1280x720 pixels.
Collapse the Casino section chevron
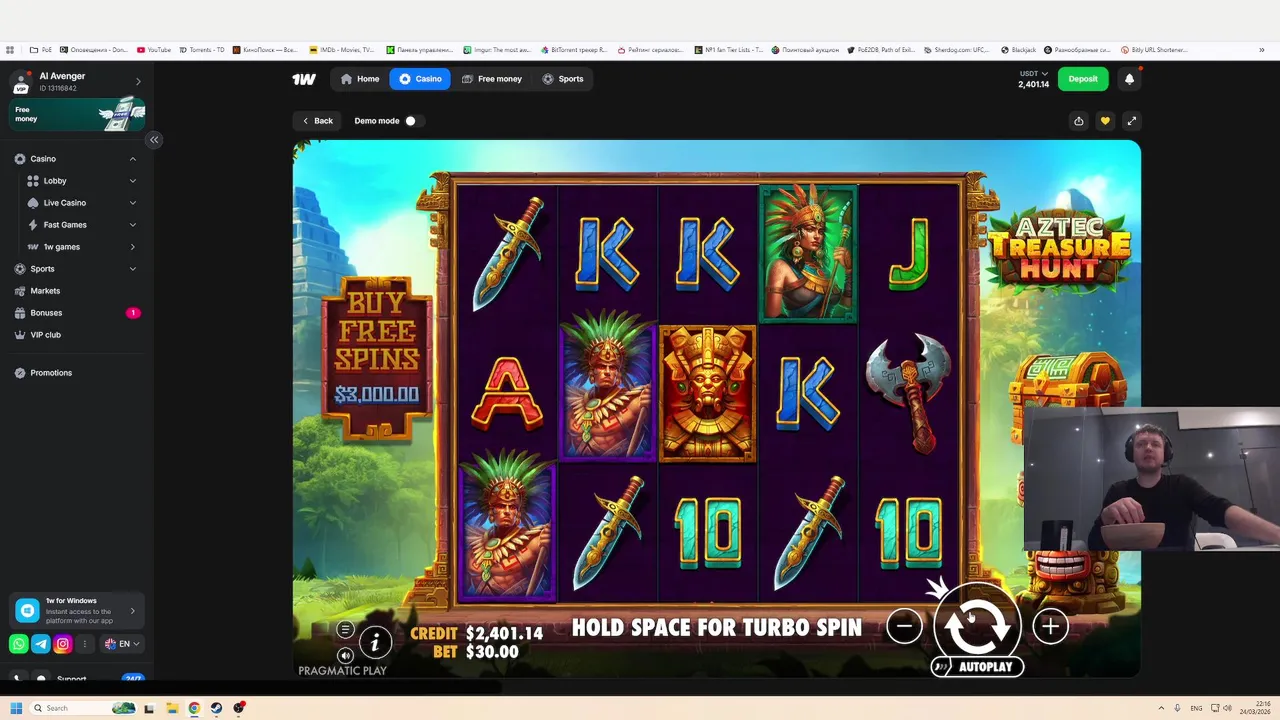point(132,159)
